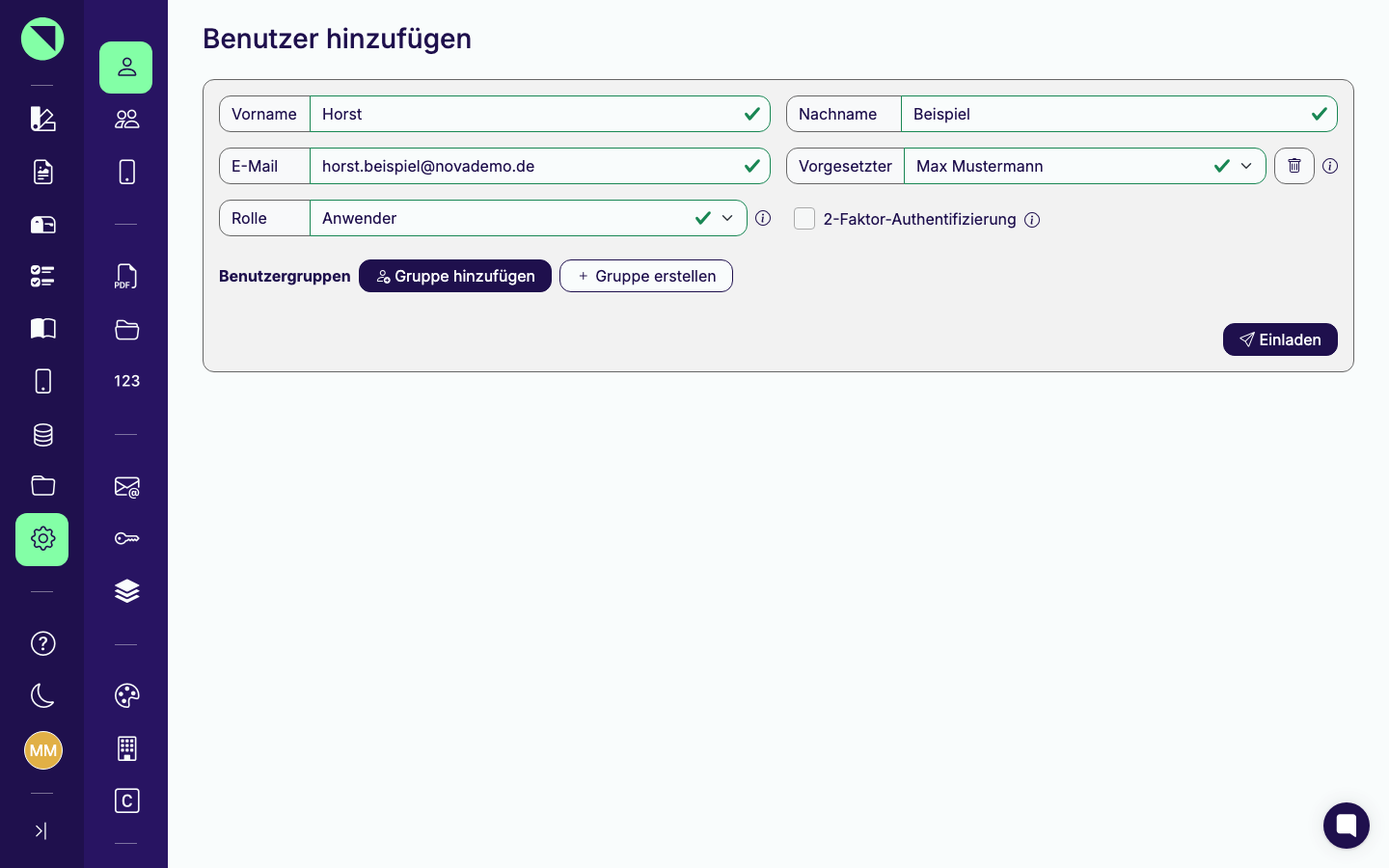The width and height of the screenshot is (1389, 868).
Task: Open the folder icon in main sidebar
Action: click(42, 485)
